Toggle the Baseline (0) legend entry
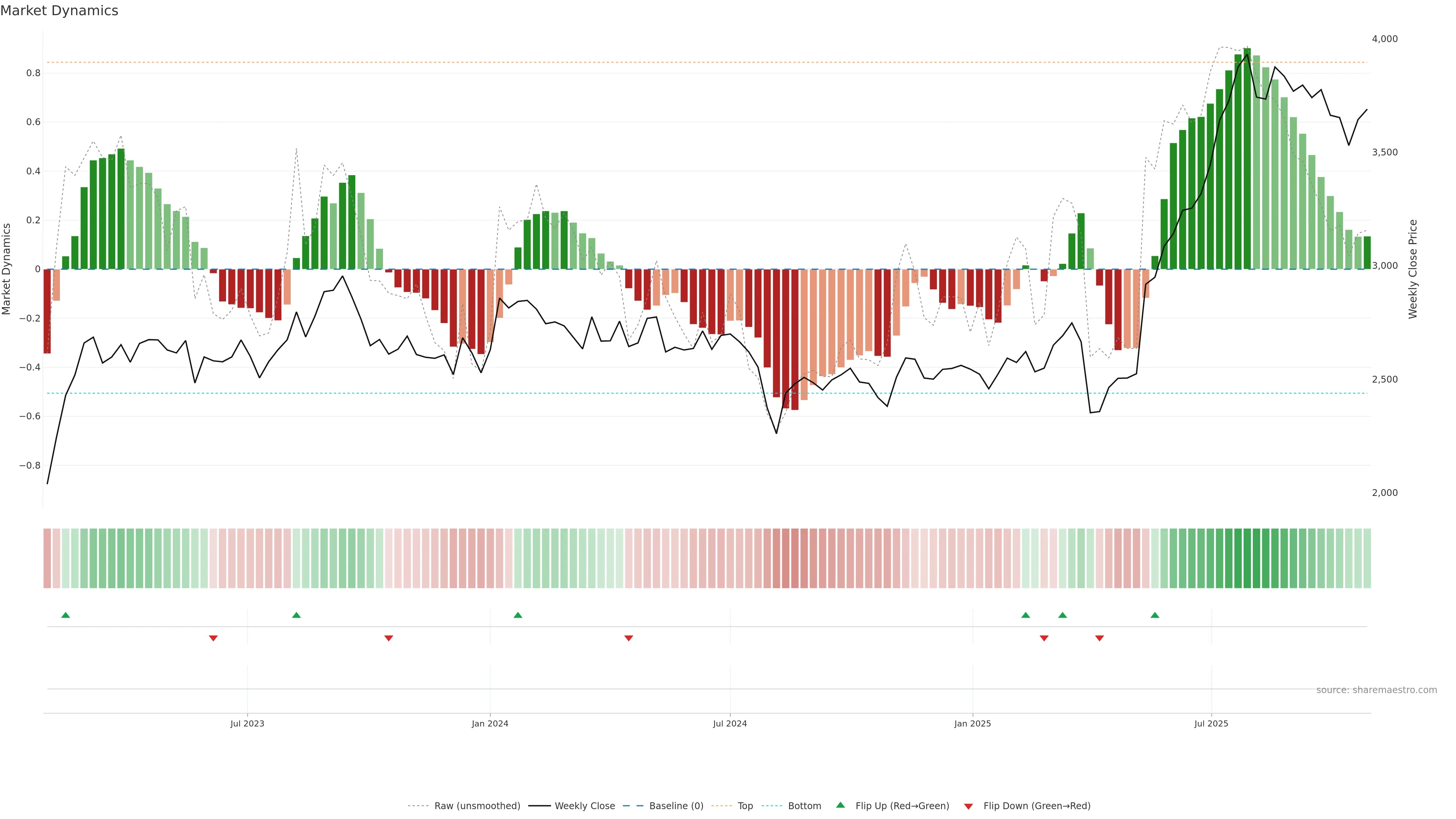Image resolution: width=1456 pixels, height=819 pixels. click(x=676, y=806)
